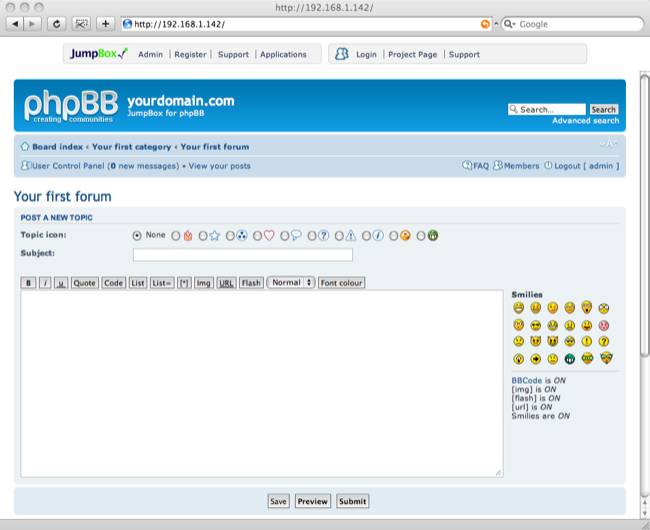This screenshot has width=650, height=530.
Task: Open the Normal font size dropdown
Action: (x=291, y=283)
